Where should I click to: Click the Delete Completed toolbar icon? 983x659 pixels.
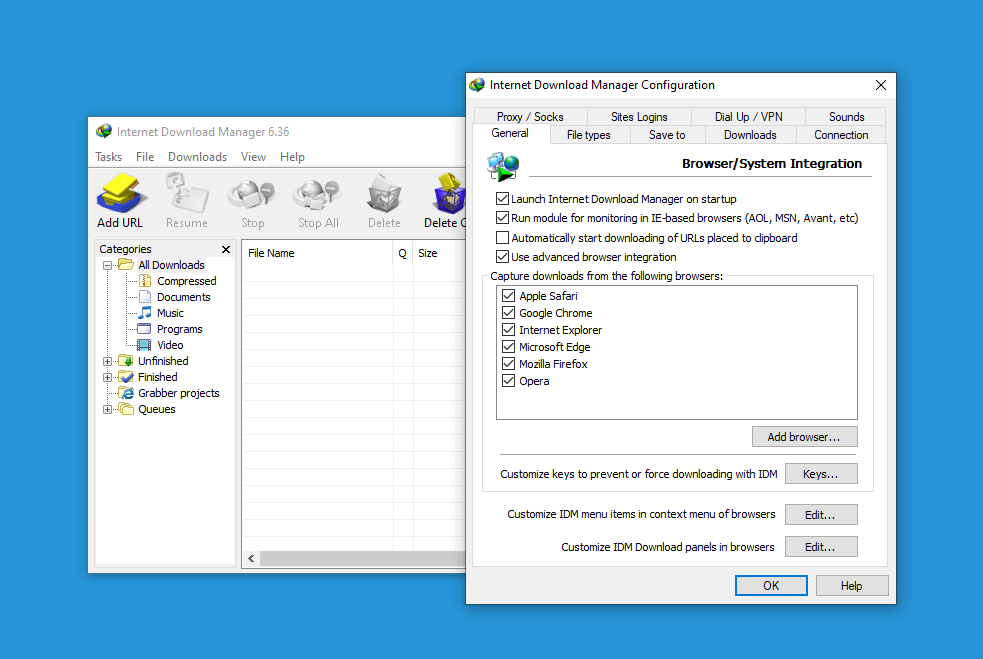449,193
